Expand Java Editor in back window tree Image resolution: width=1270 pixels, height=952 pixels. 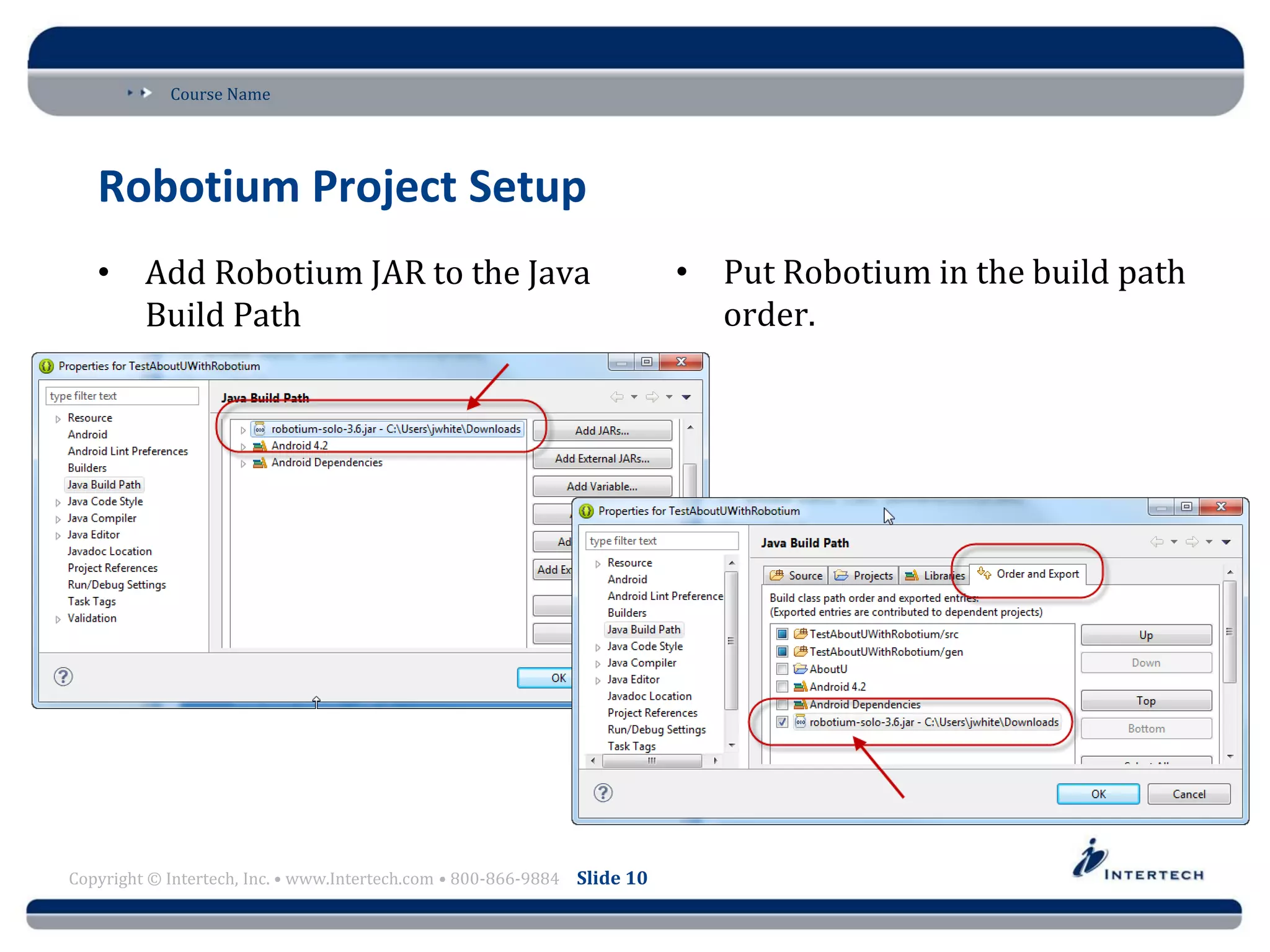(x=58, y=536)
